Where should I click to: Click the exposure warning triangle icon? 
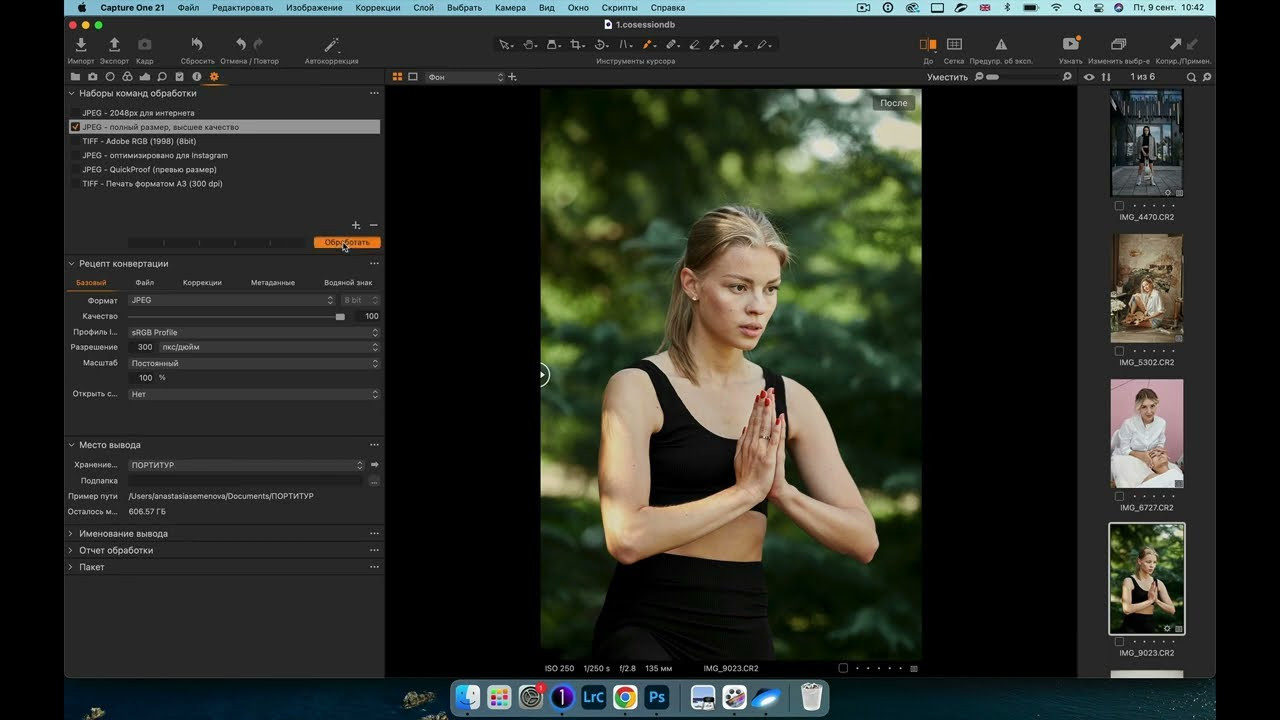coord(1001,45)
